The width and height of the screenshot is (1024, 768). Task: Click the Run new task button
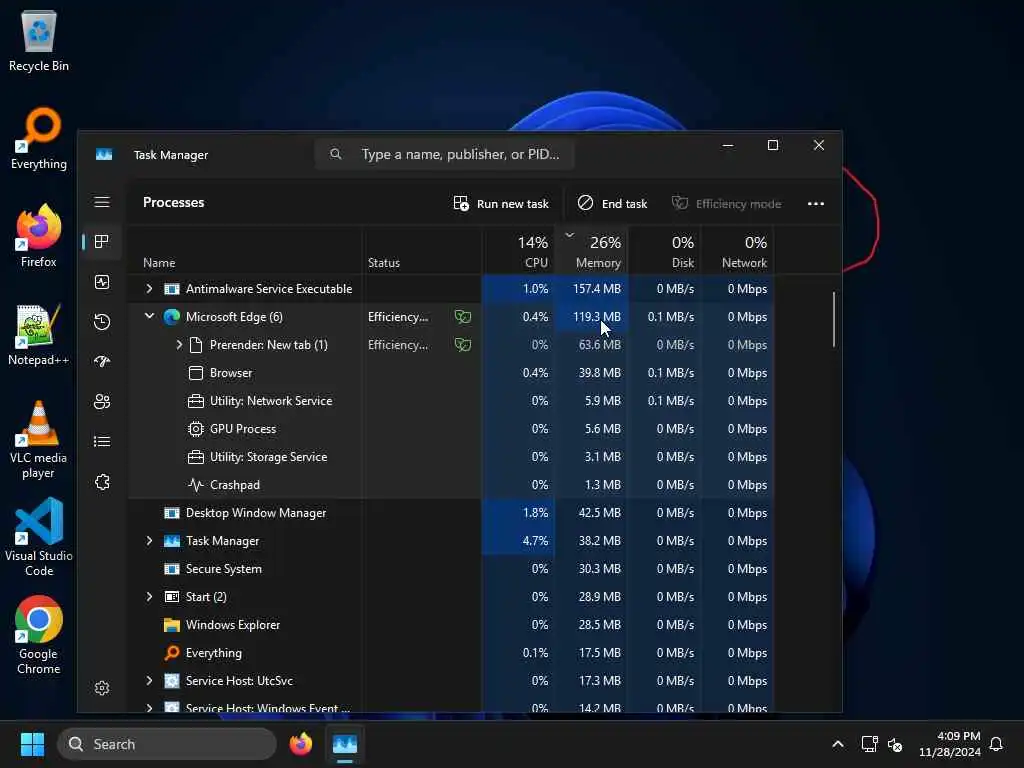coord(501,204)
